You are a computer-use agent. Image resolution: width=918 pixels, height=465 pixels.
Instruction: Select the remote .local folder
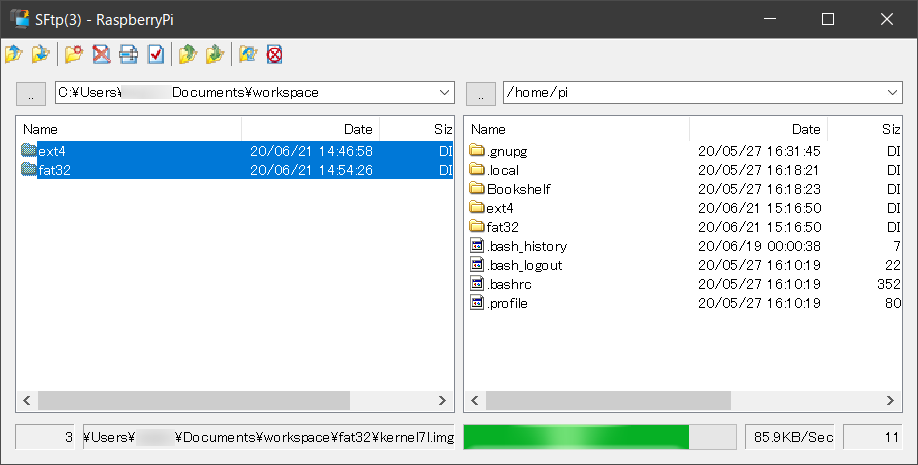tap(494, 170)
